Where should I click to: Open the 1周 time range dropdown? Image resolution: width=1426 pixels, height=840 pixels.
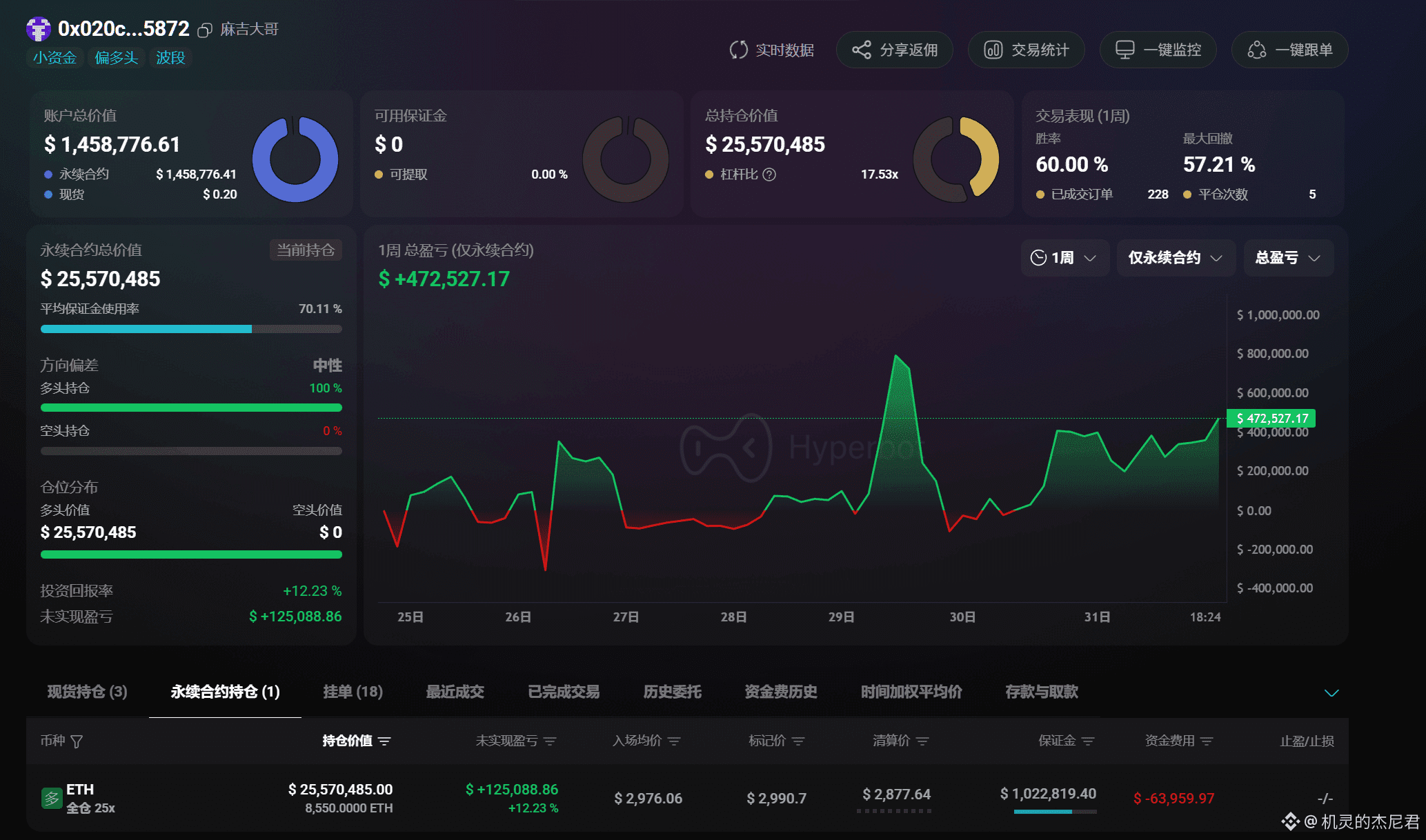pyautogui.click(x=1064, y=258)
